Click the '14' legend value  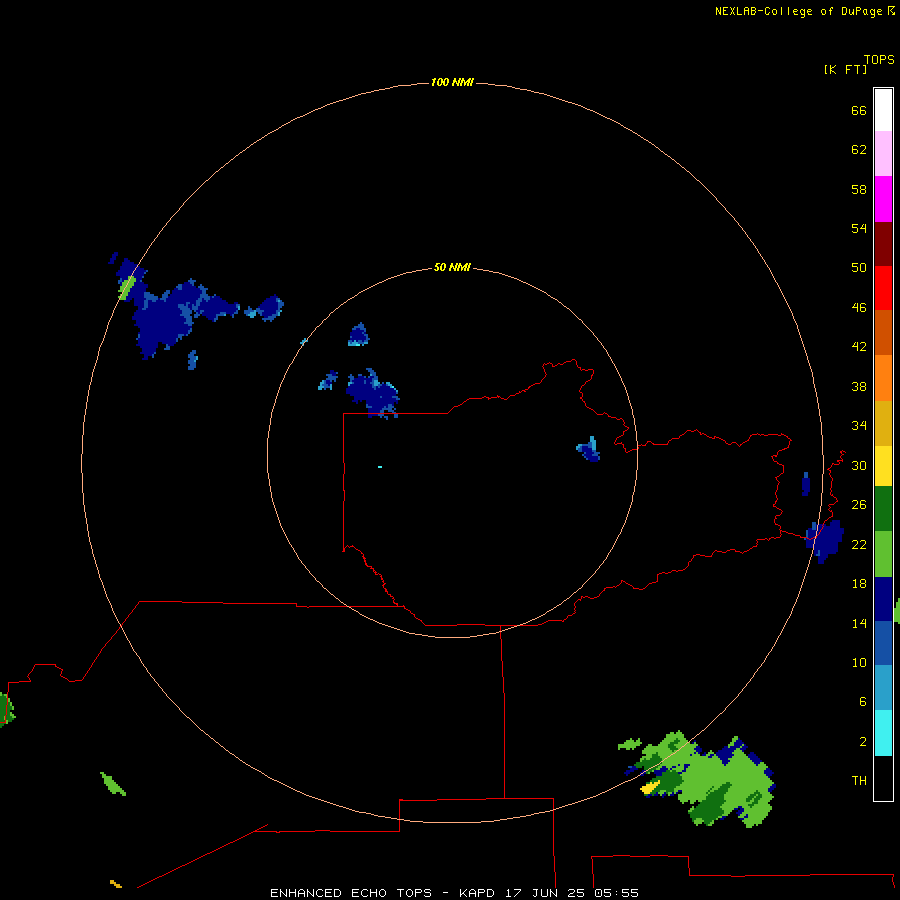coord(859,623)
